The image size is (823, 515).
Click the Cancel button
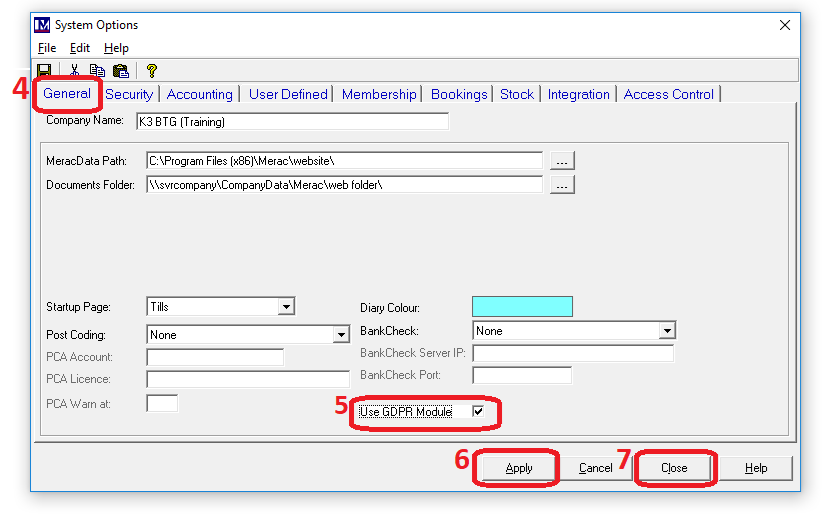(595, 468)
